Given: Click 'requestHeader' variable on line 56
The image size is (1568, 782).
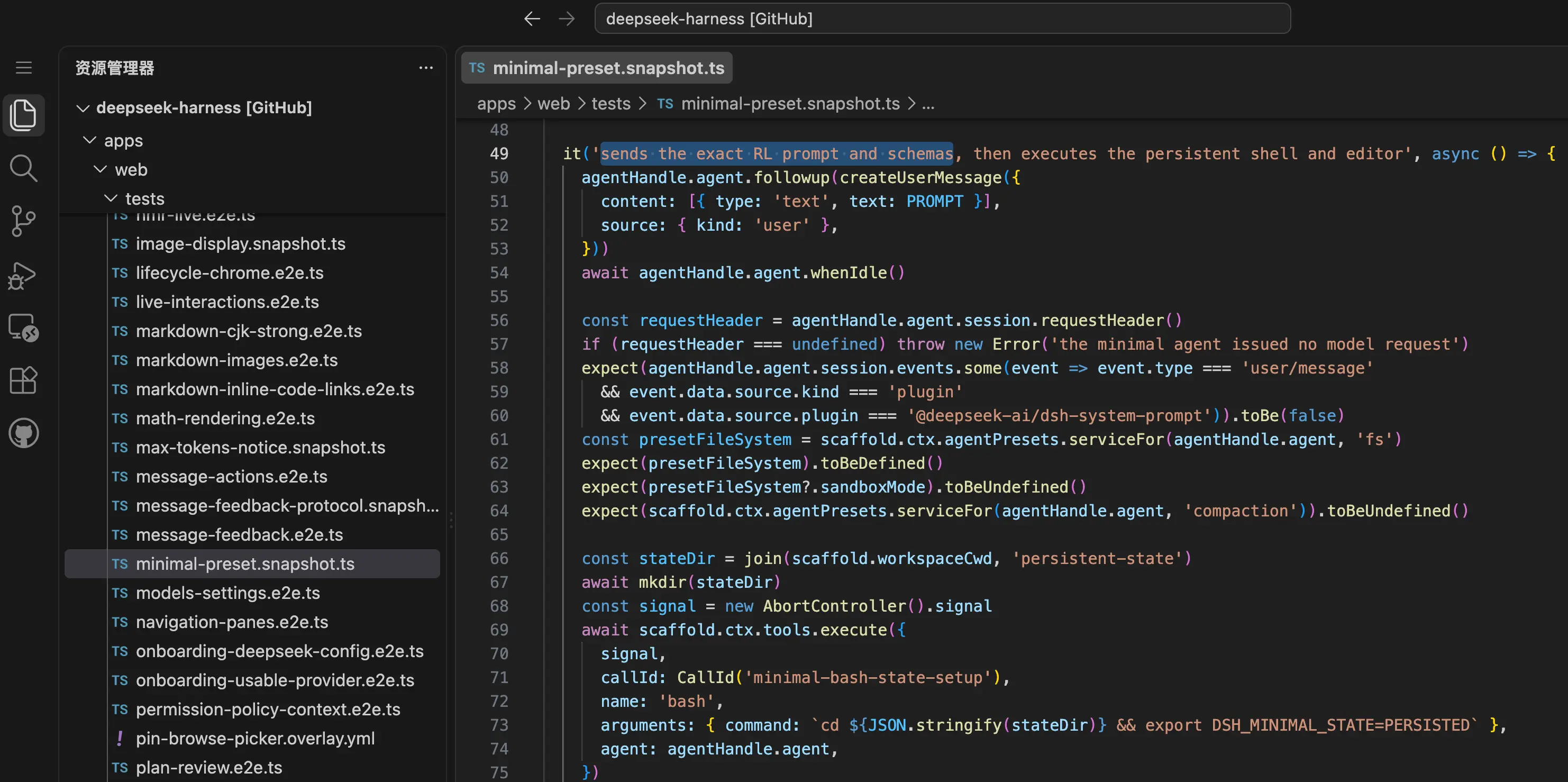Looking at the screenshot, I should 700,321.
